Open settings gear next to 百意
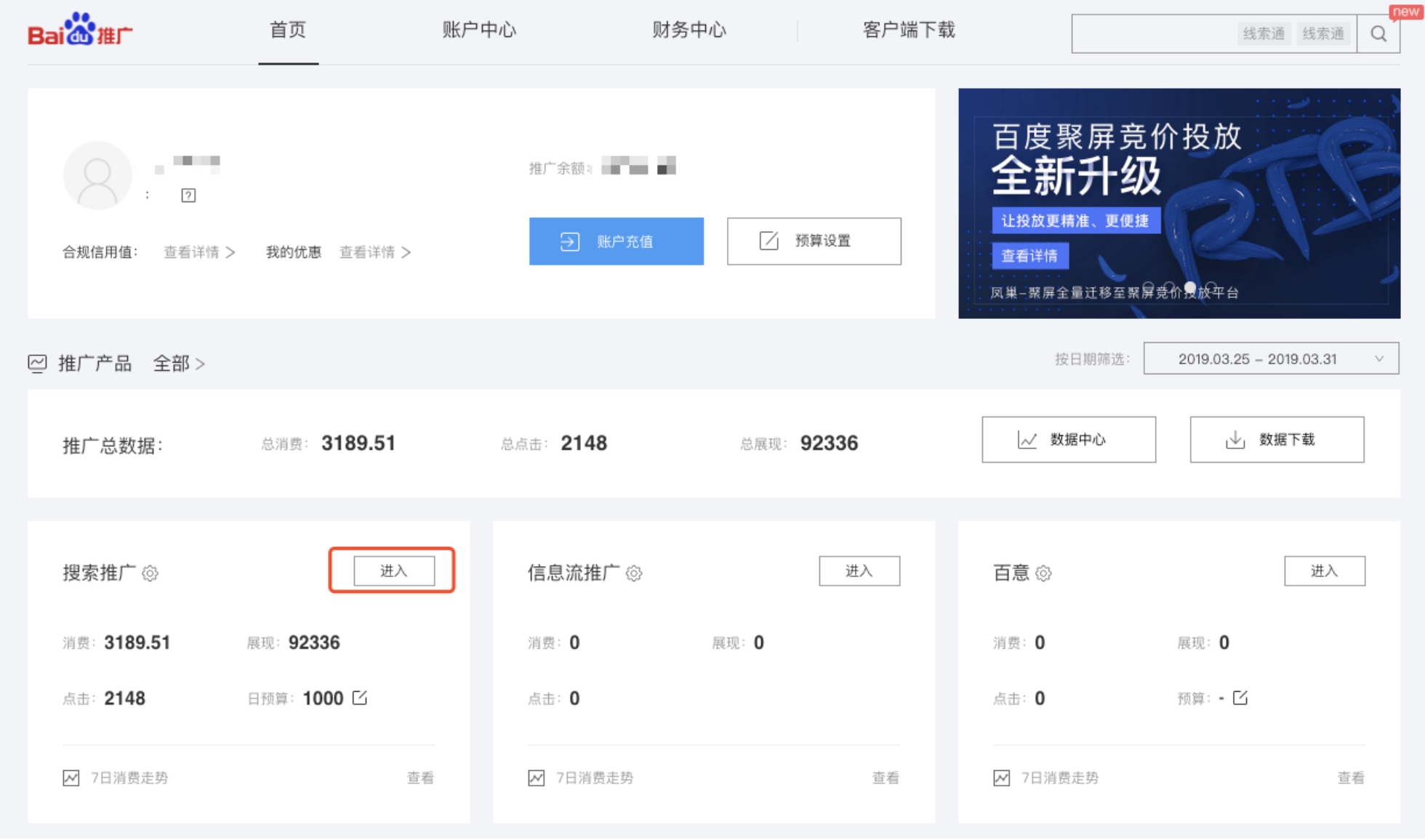 point(1043,573)
